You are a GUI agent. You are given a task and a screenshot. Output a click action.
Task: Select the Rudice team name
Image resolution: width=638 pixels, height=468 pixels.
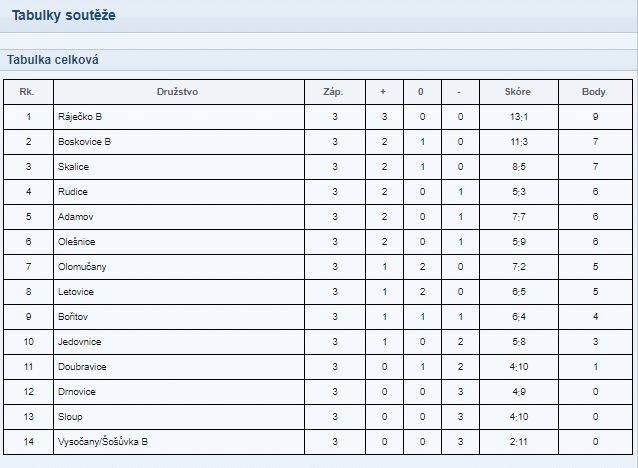coord(73,192)
